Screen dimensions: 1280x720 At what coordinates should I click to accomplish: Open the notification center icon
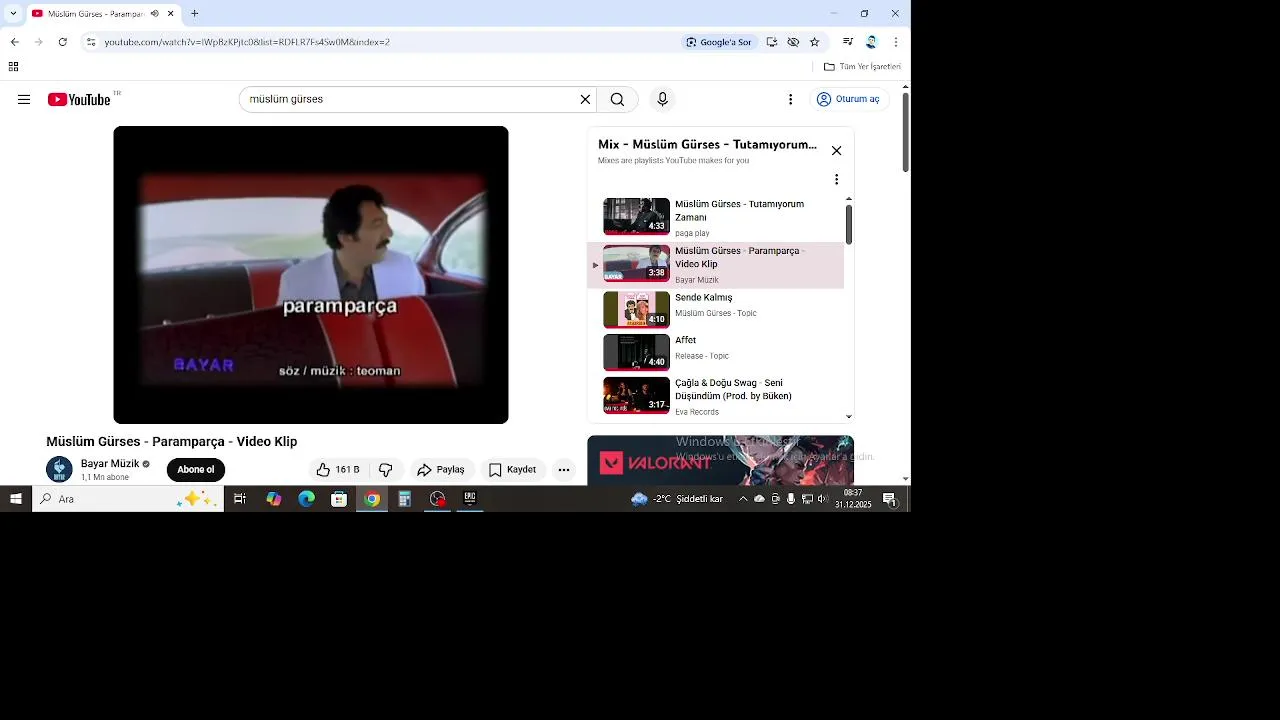tap(889, 499)
